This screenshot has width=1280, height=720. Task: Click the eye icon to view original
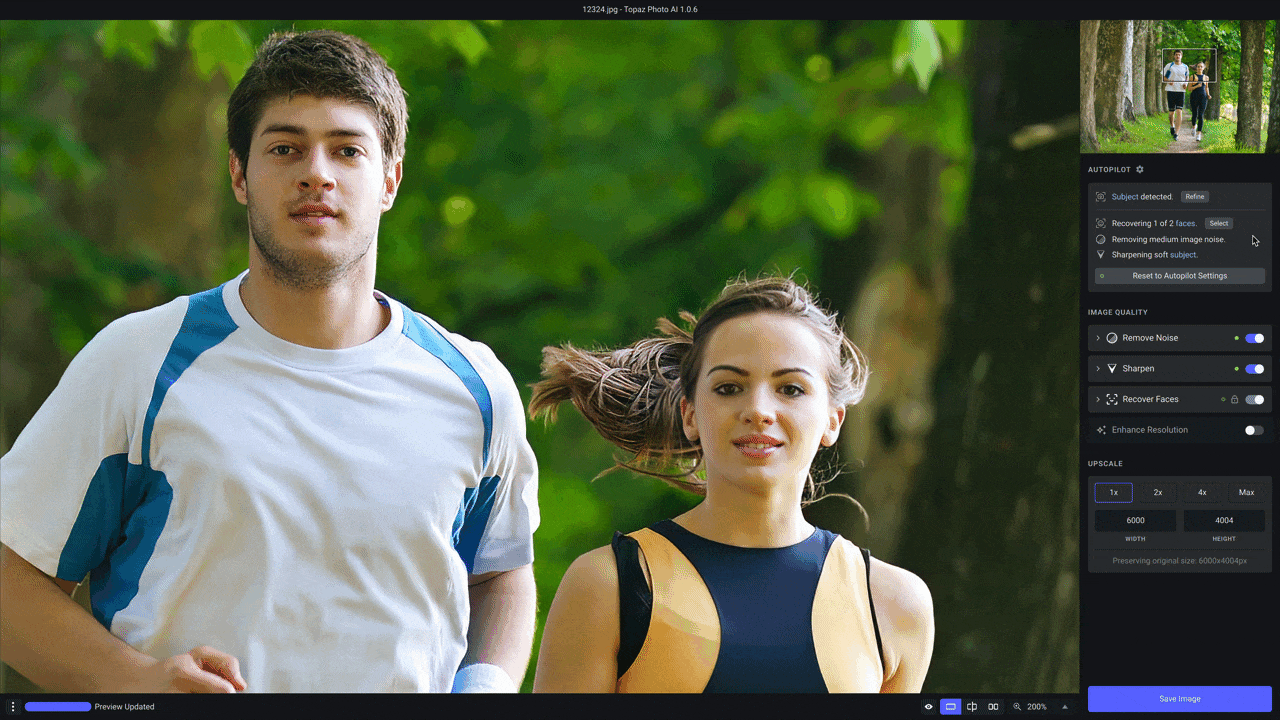coord(928,707)
